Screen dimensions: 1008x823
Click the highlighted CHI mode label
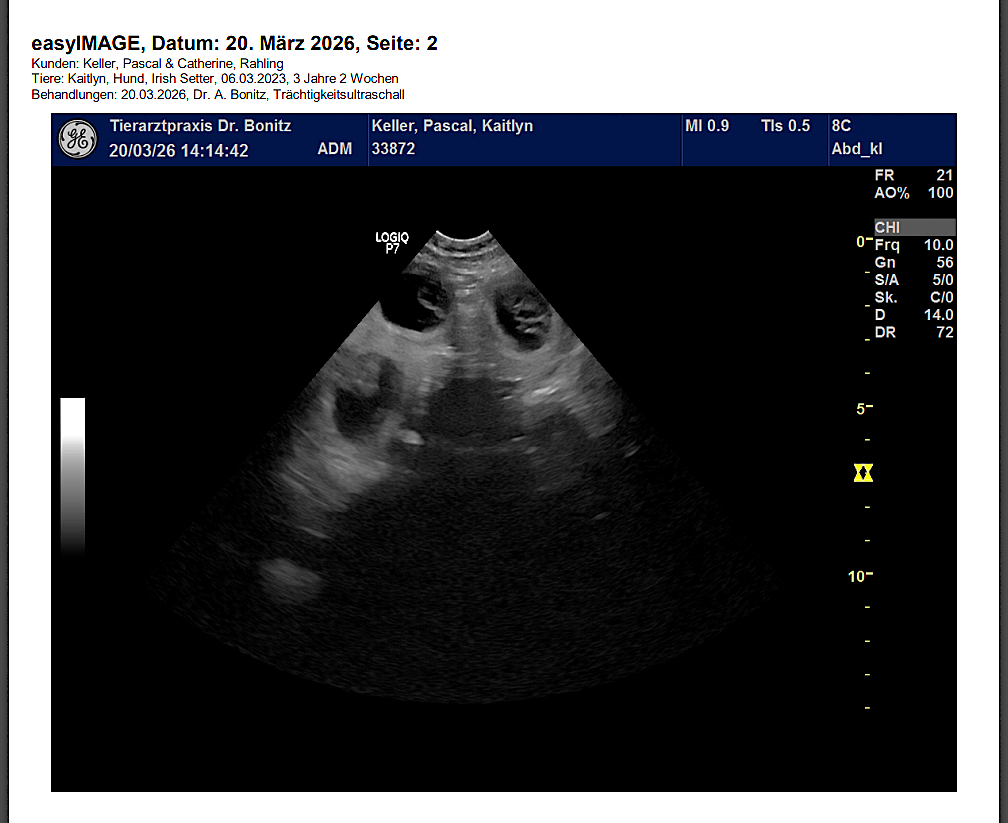coord(914,228)
